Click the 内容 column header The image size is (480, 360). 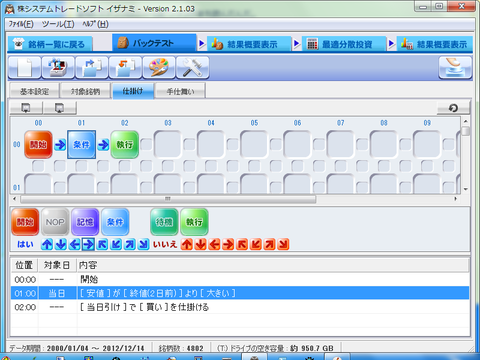273,265
